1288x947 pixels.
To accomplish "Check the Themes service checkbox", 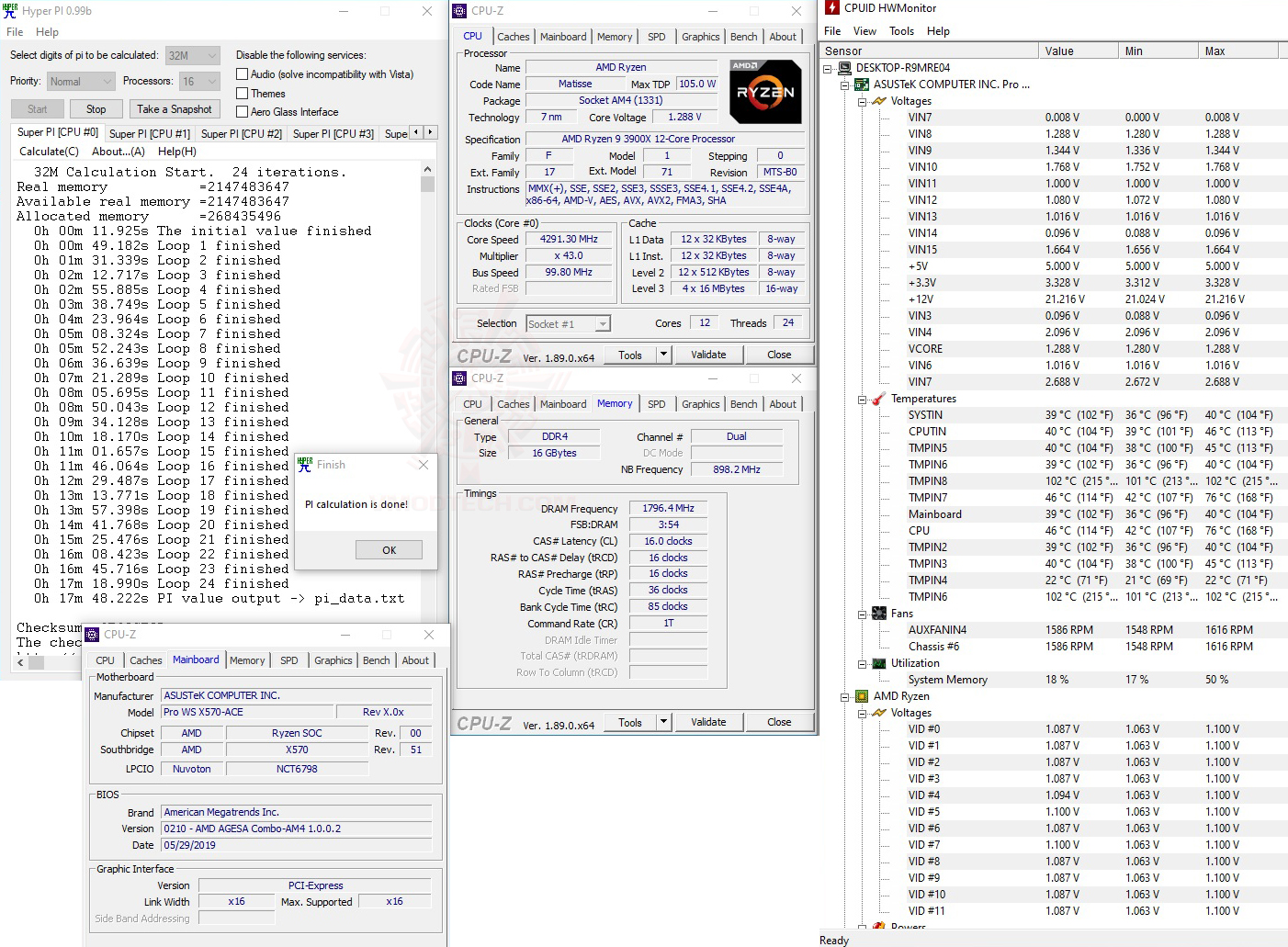I will (x=241, y=93).
